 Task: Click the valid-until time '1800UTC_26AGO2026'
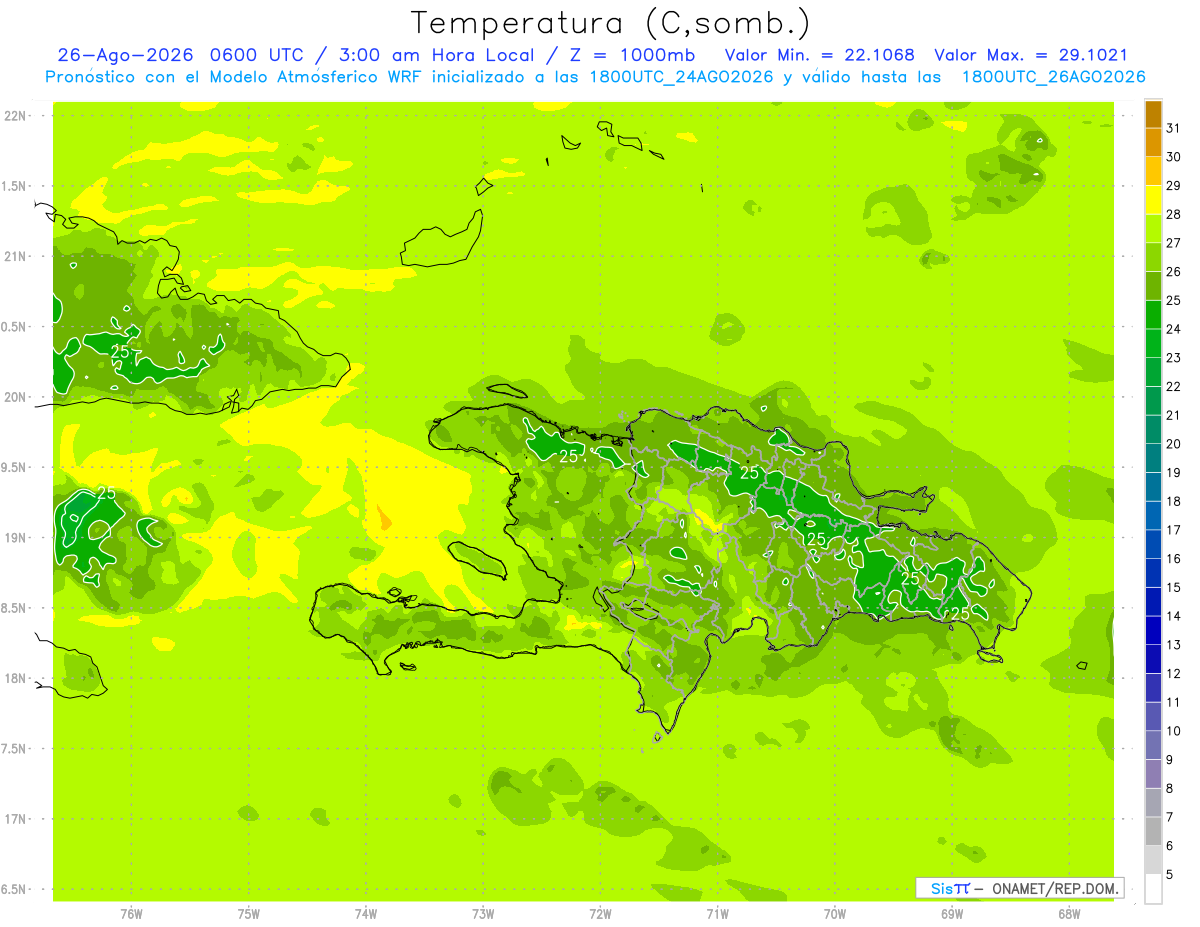(x=1053, y=77)
